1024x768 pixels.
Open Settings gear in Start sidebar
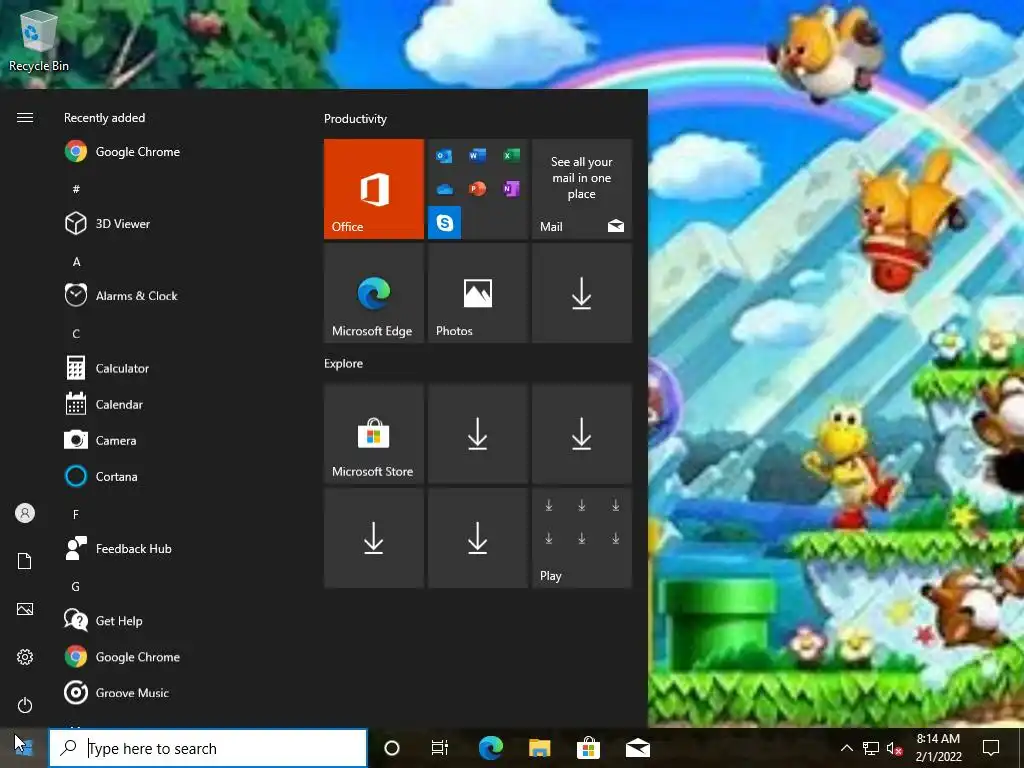point(25,657)
